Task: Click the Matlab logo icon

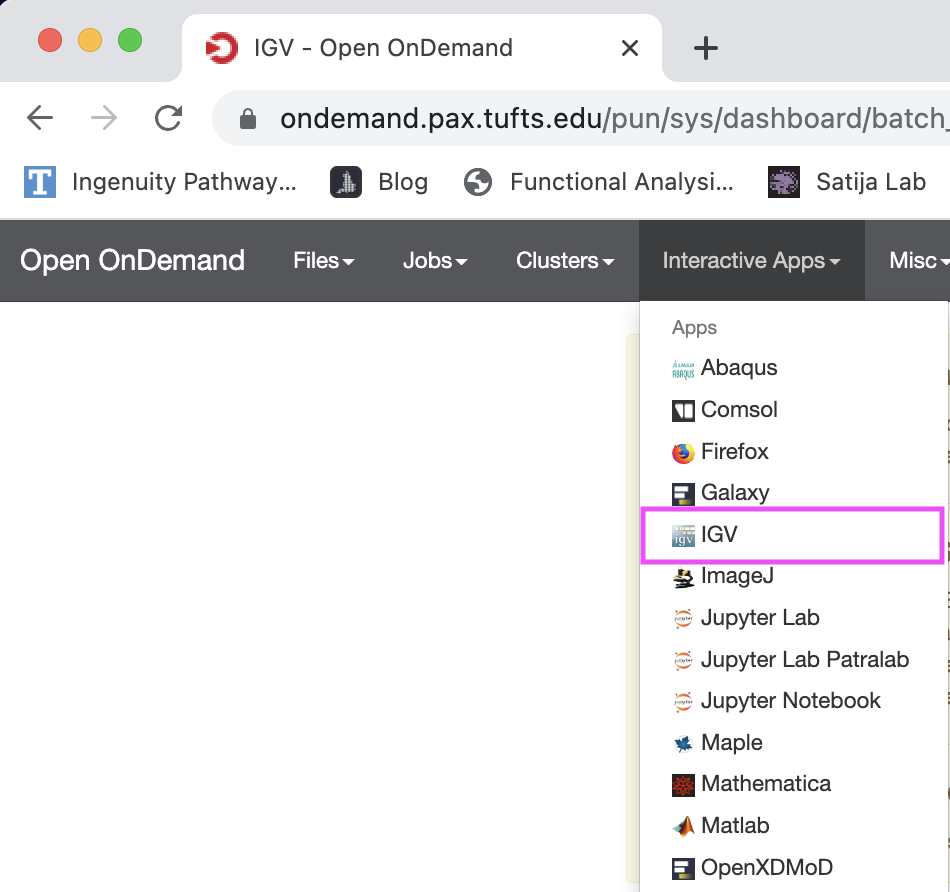Action: 683,827
